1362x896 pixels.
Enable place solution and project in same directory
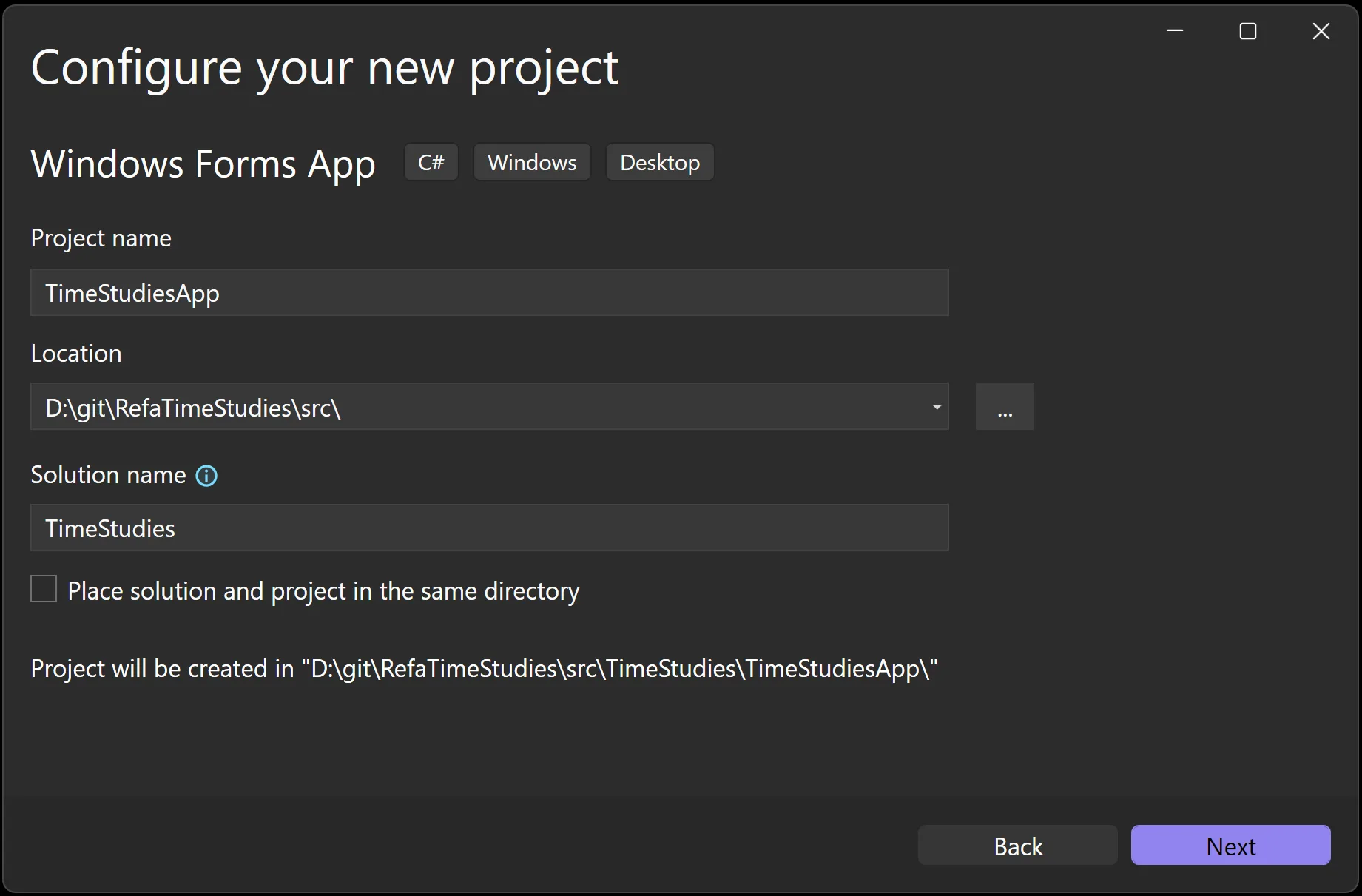(x=44, y=588)
